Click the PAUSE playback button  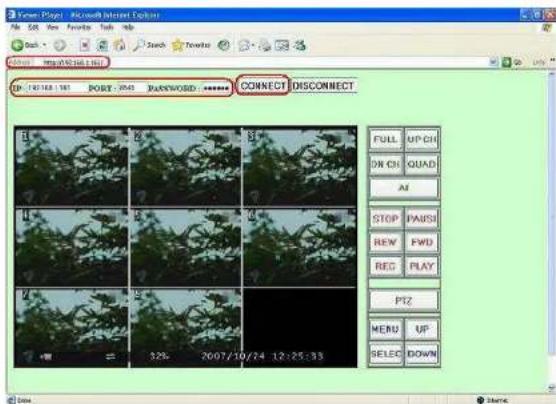click(422, 218)
